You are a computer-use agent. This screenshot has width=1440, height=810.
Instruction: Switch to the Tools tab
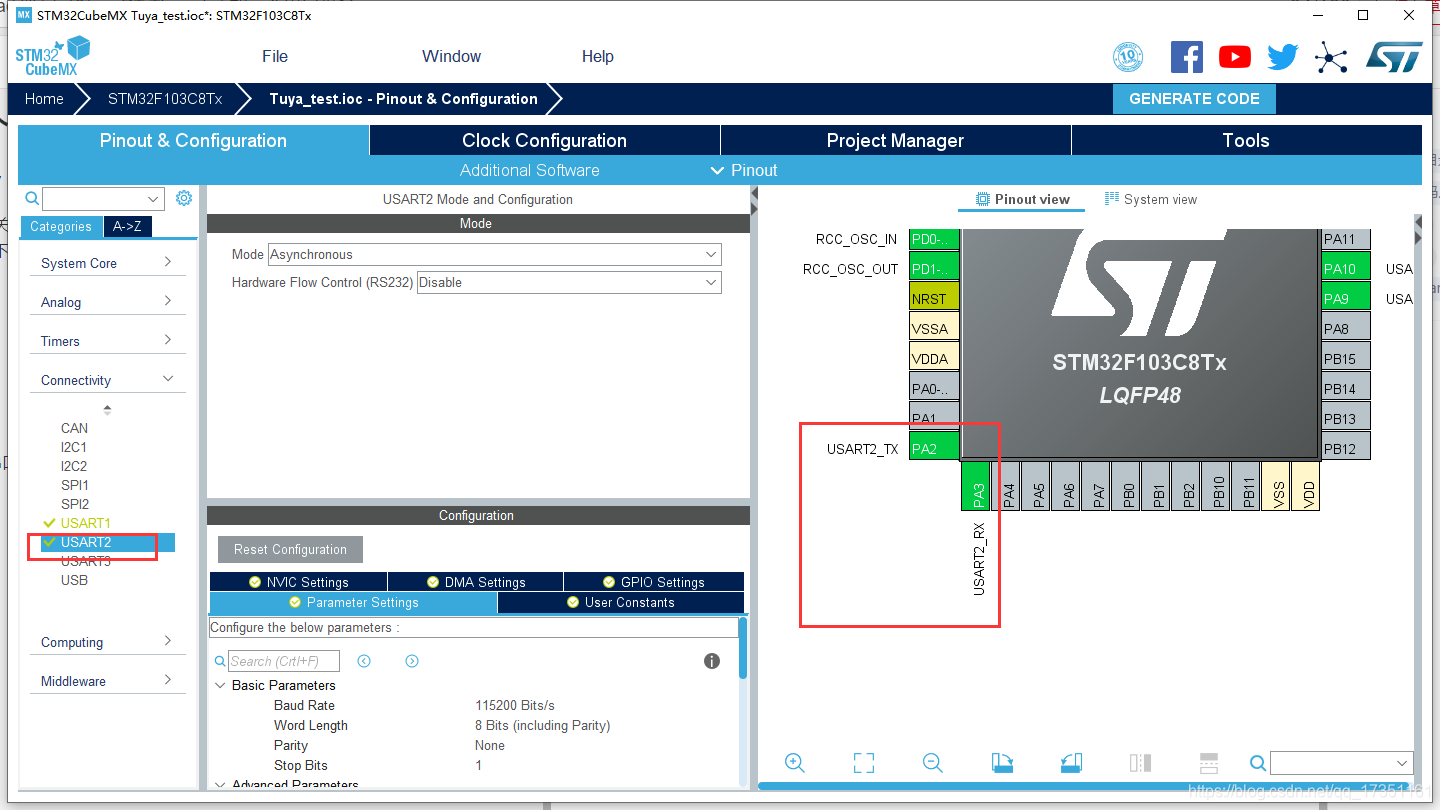[1246, 140]
